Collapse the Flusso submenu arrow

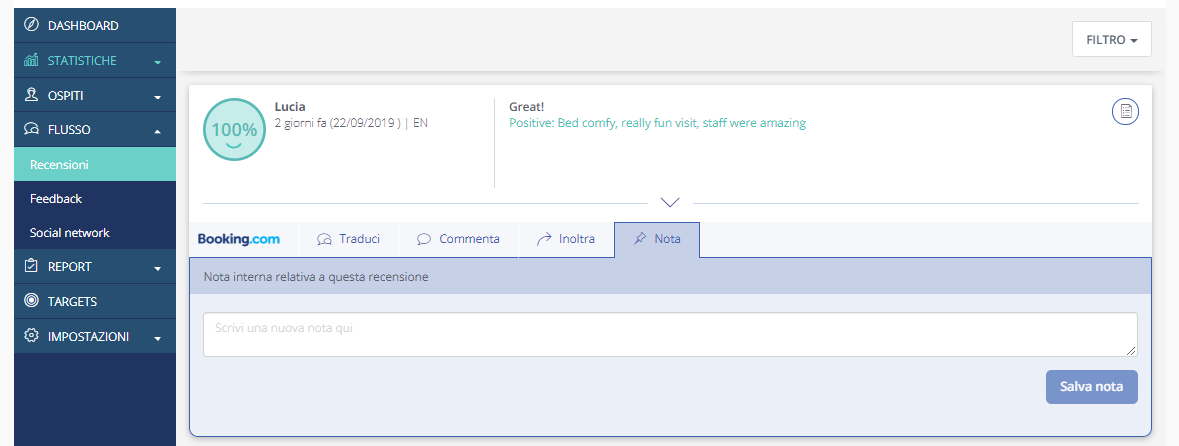(158, 131)
